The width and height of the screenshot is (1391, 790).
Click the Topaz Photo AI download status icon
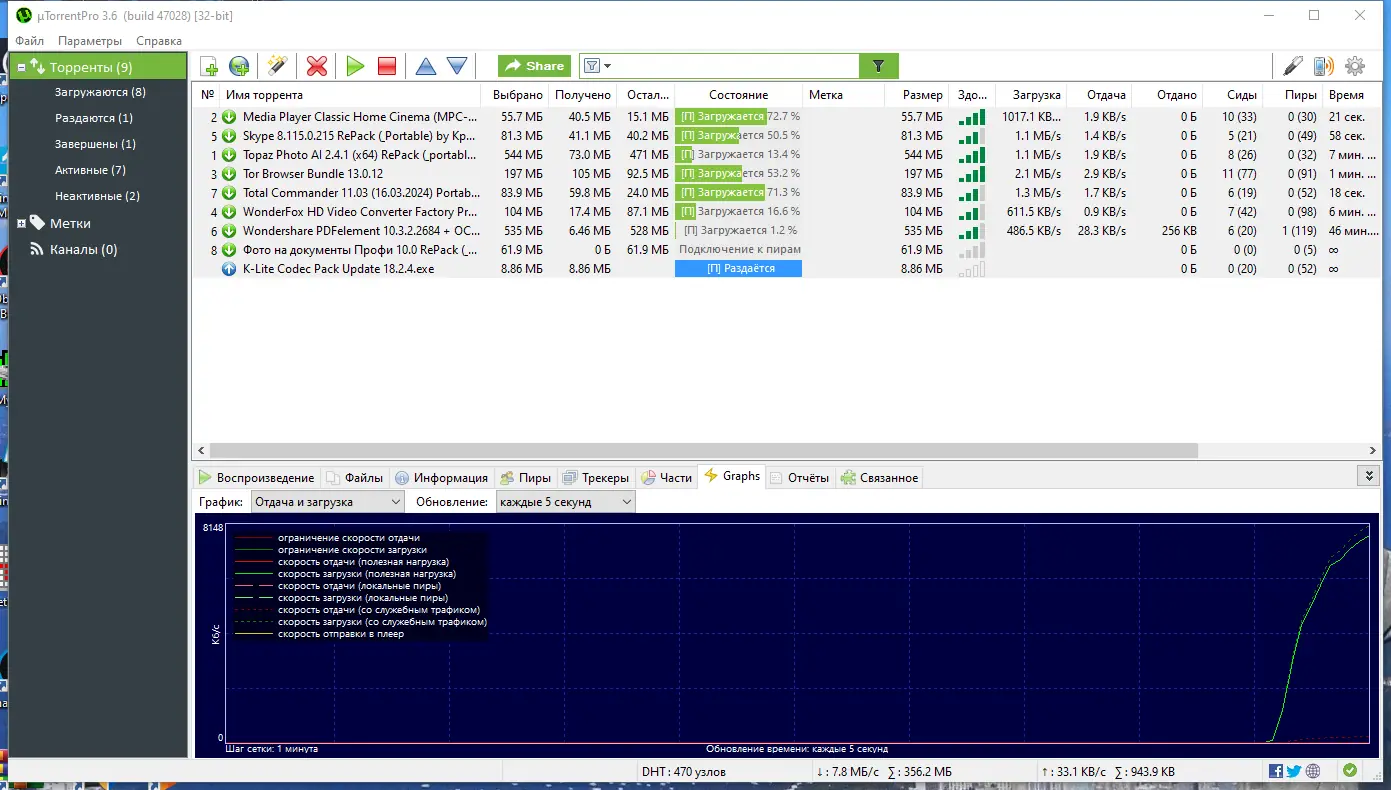pos(229,154)
